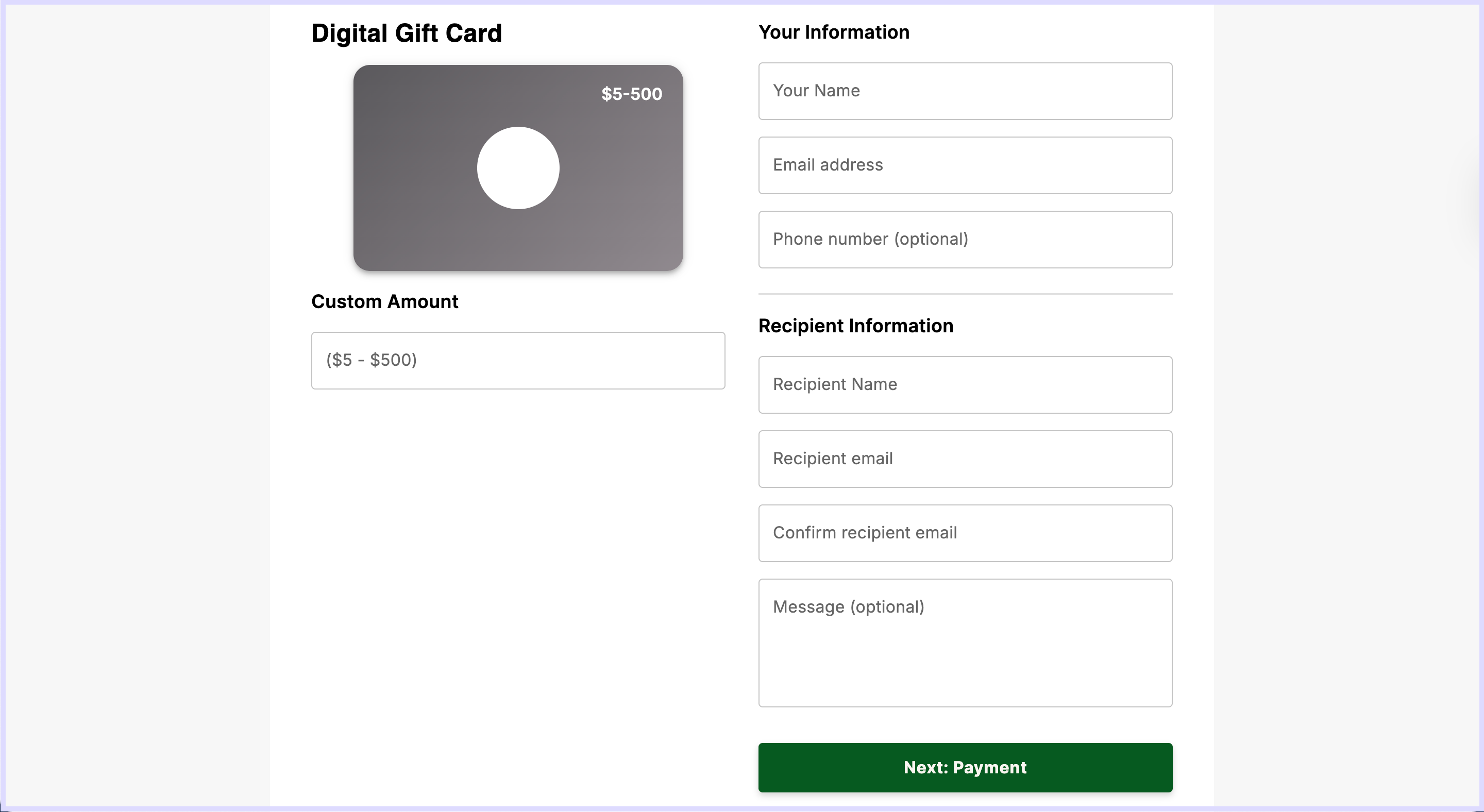1484x812 pixels.
Task: Focus the Custom Amount ($5 - $500) field
Action: point(518,361)
